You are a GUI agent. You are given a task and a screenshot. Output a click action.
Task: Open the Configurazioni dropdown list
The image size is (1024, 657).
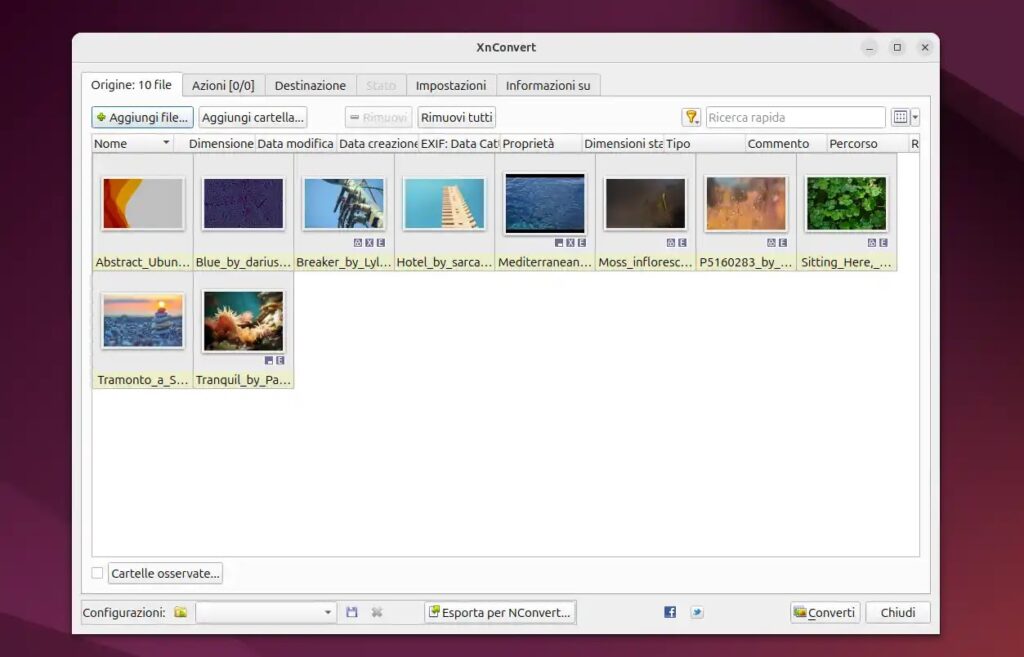327,611
